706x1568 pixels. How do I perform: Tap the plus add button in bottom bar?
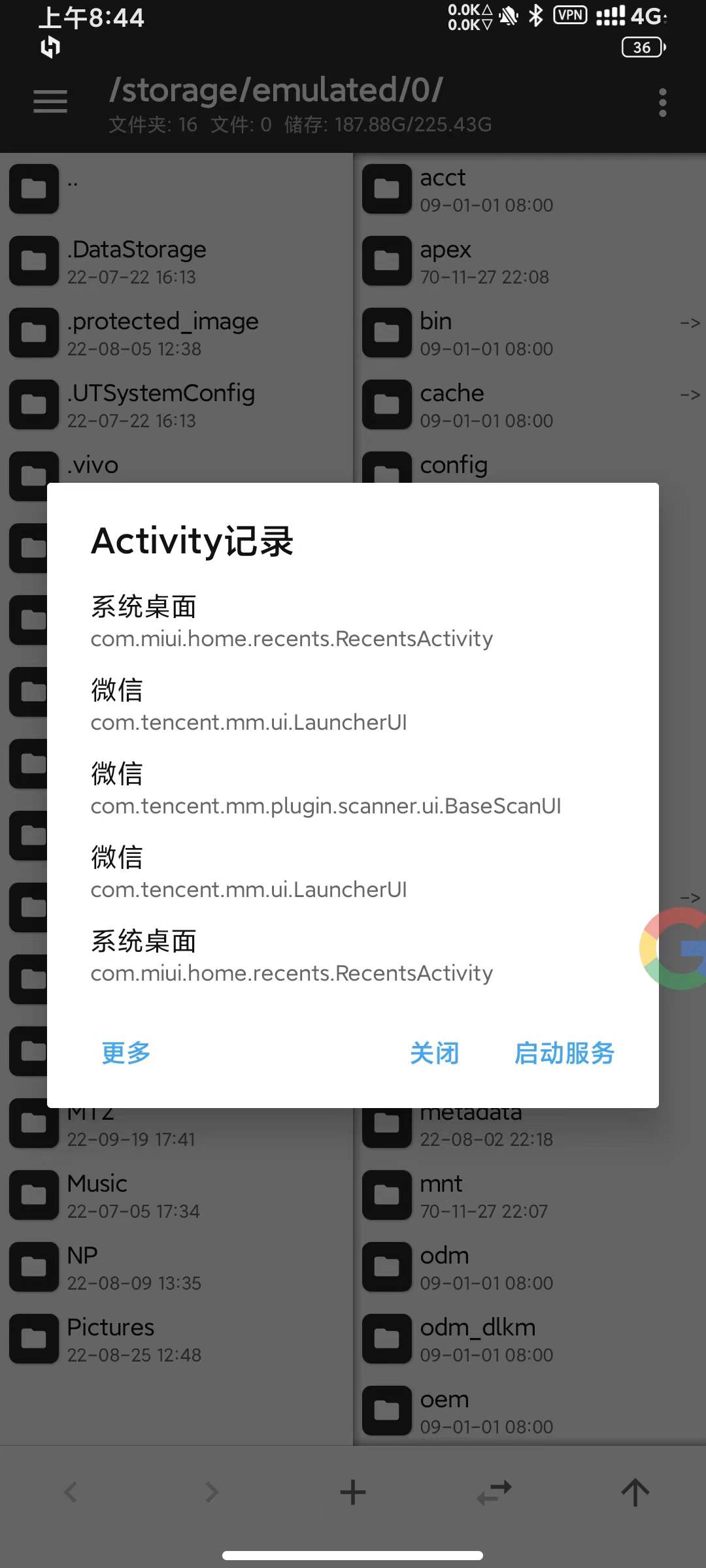coord(353,1492)
